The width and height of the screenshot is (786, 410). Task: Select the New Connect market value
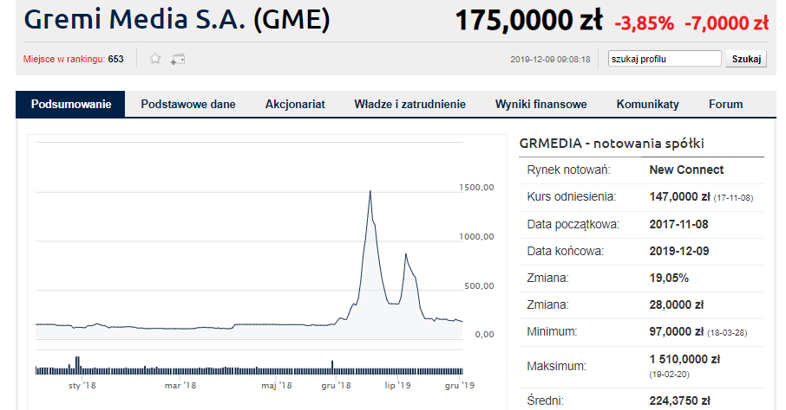coord(686,170)
